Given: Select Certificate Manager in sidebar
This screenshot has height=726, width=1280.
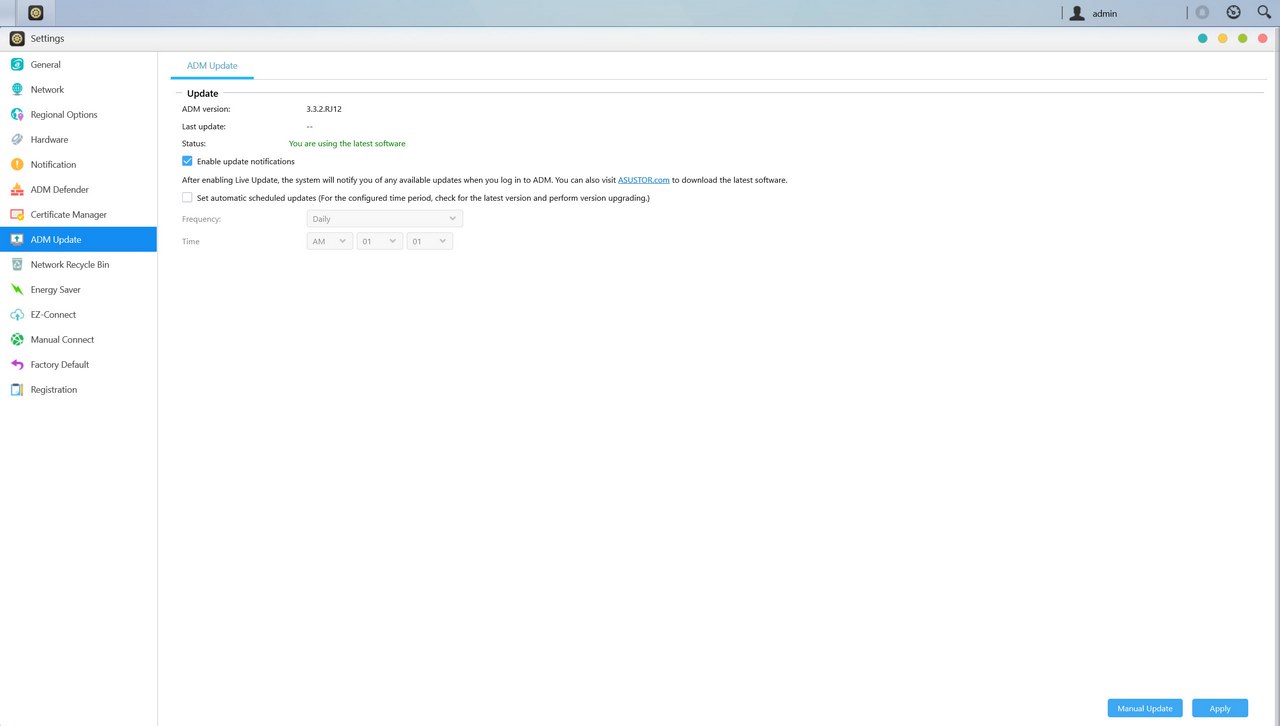Looking at the screenshot, I should tap(78, 214).
